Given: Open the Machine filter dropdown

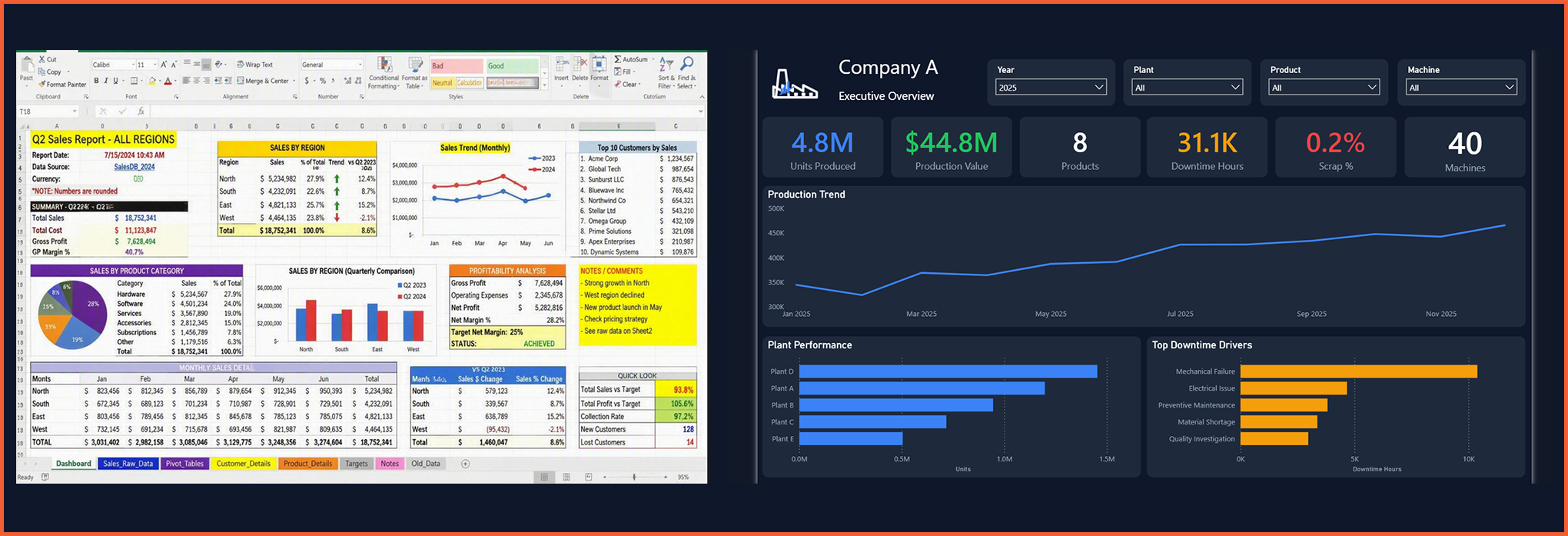Looking at the screenshot, I should [x=1461, y=88].
